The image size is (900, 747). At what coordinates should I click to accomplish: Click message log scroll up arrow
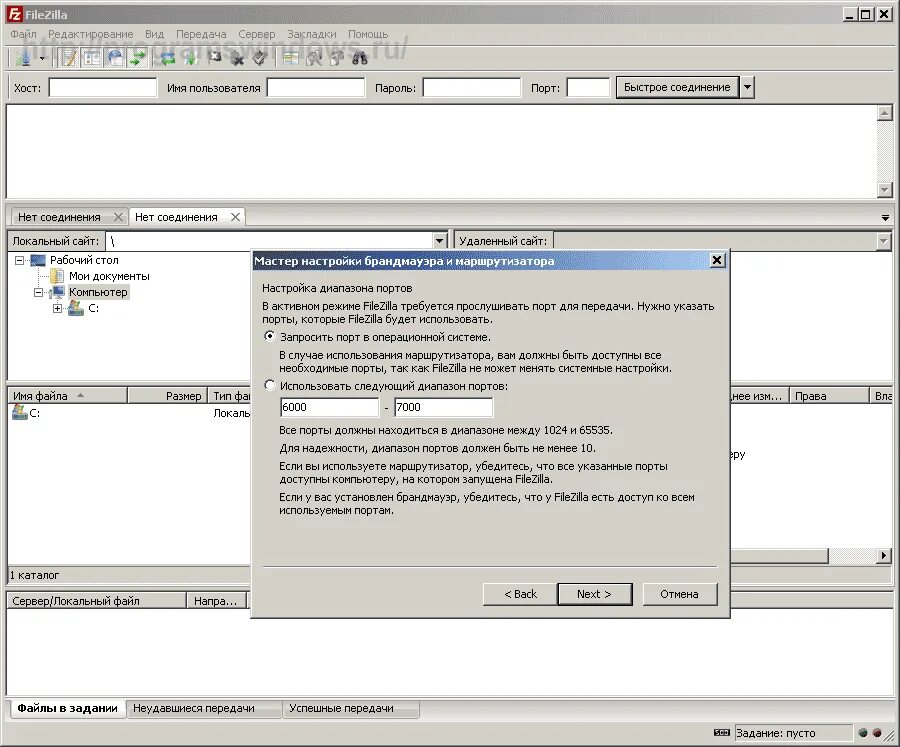[885, 113]
